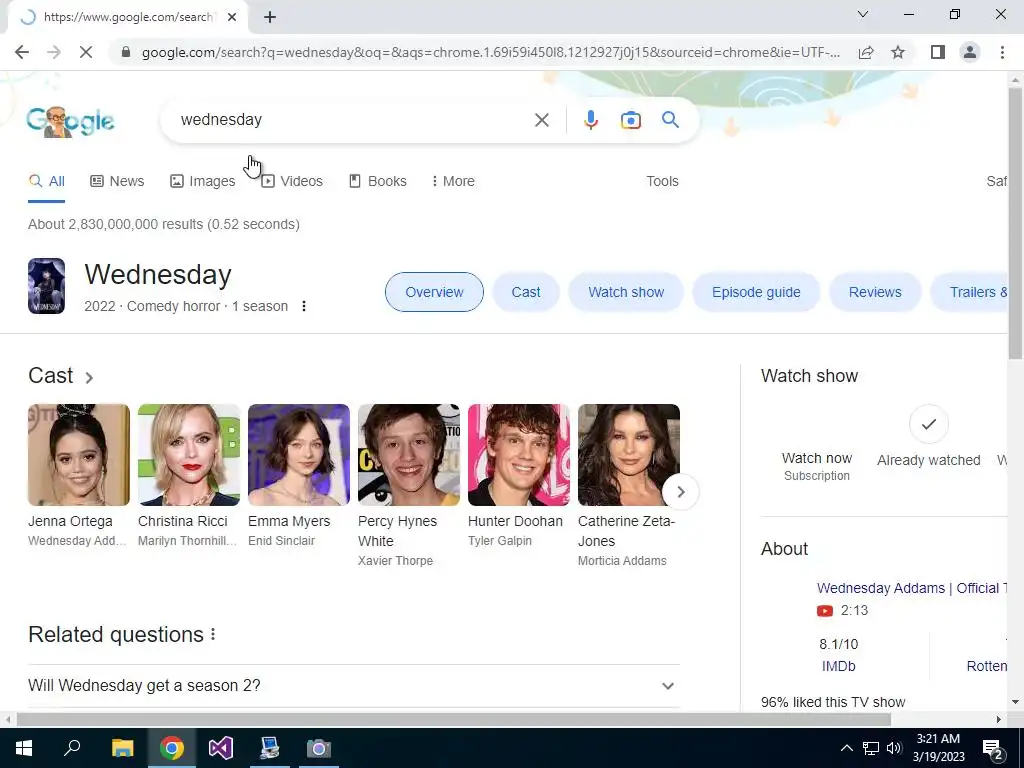Open the volume control in the tray
This screenshot has width=1024, height=768.
tap(894, 748)
